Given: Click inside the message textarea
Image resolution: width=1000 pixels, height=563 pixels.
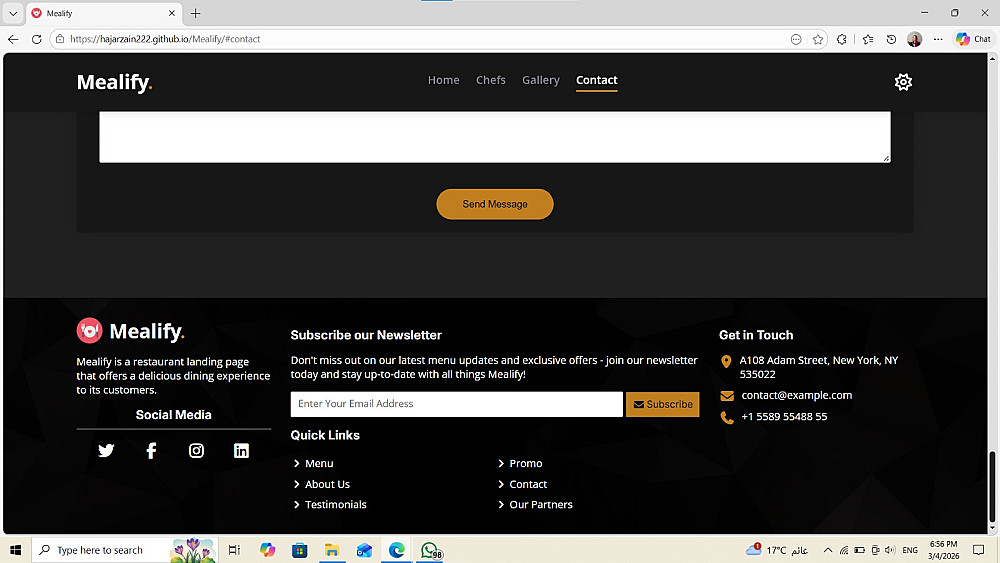Looking at the screenshot, I should [495, 136].
